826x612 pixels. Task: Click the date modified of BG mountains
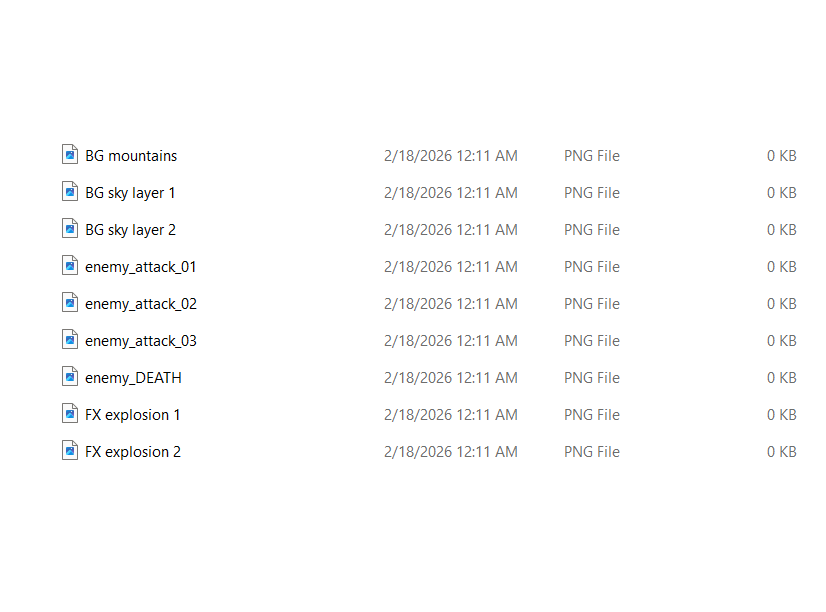(450, 156)
